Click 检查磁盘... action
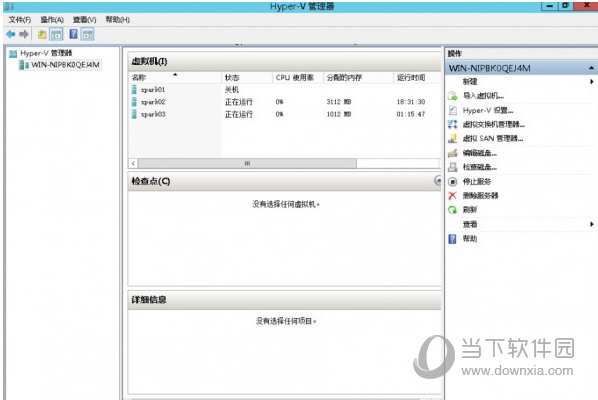This screenshot has height=400, width=598. click(x=480, y=167)
